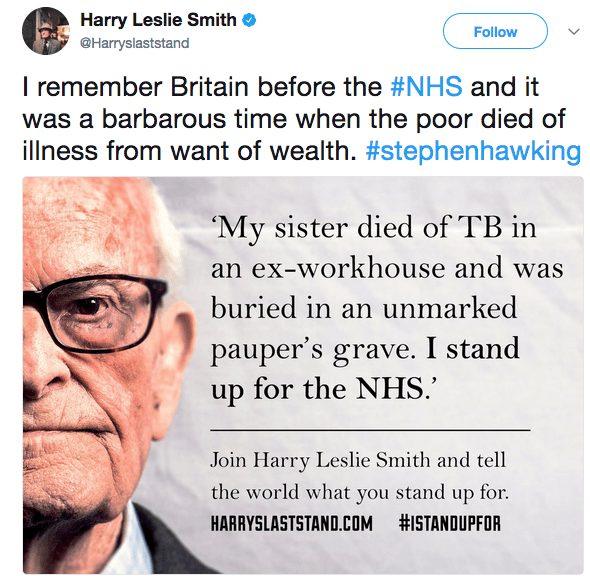Screen dimensions: 590x576
Task: Click the glasses lens in the photo
Action: (x=99, y=314)
